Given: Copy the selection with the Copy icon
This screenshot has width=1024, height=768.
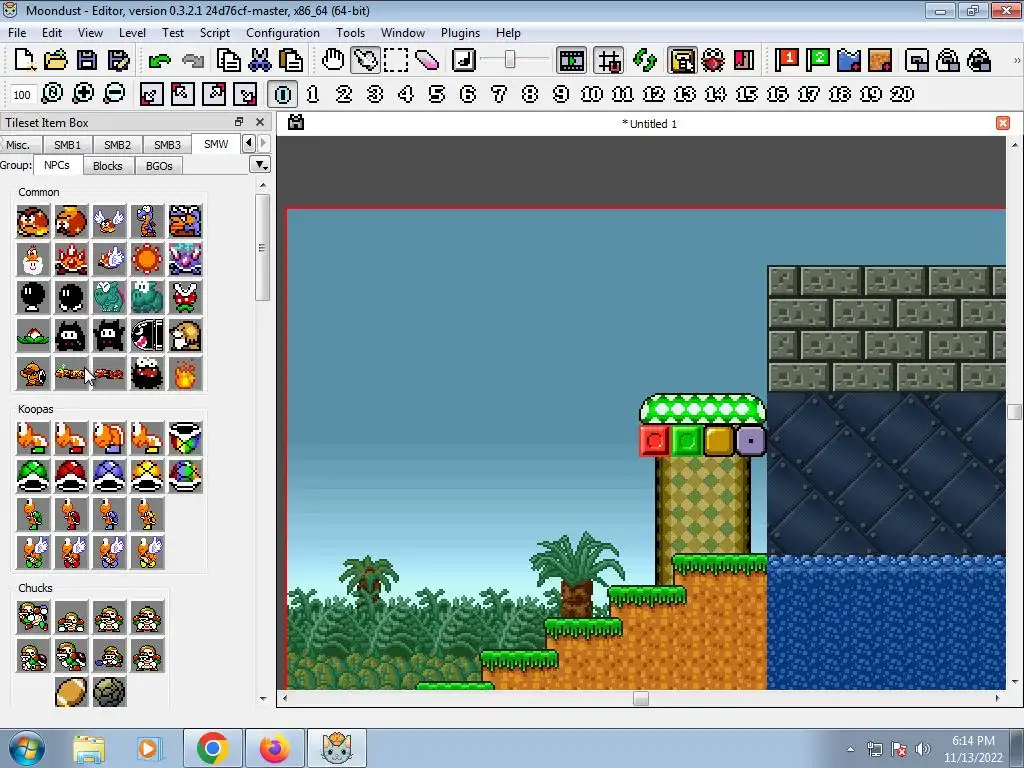Looking at the screenshot, I should point(229,60).
